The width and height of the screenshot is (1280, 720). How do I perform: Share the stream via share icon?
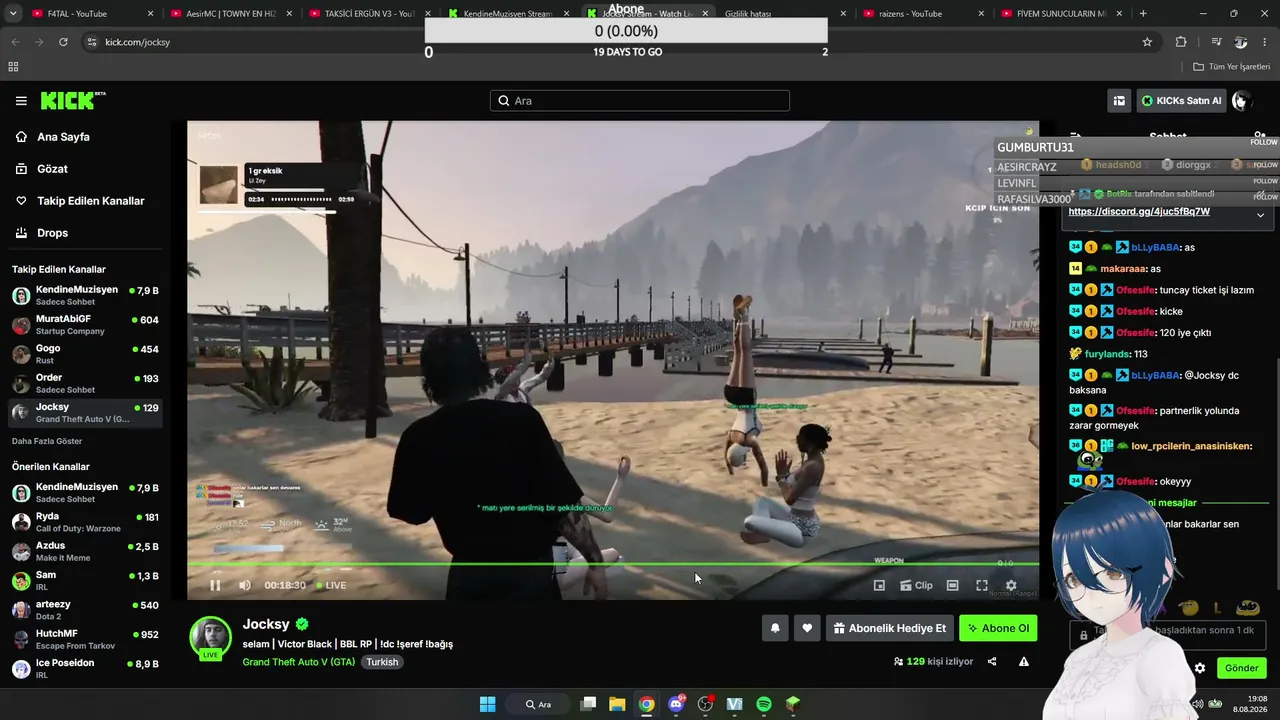point(992,661)
